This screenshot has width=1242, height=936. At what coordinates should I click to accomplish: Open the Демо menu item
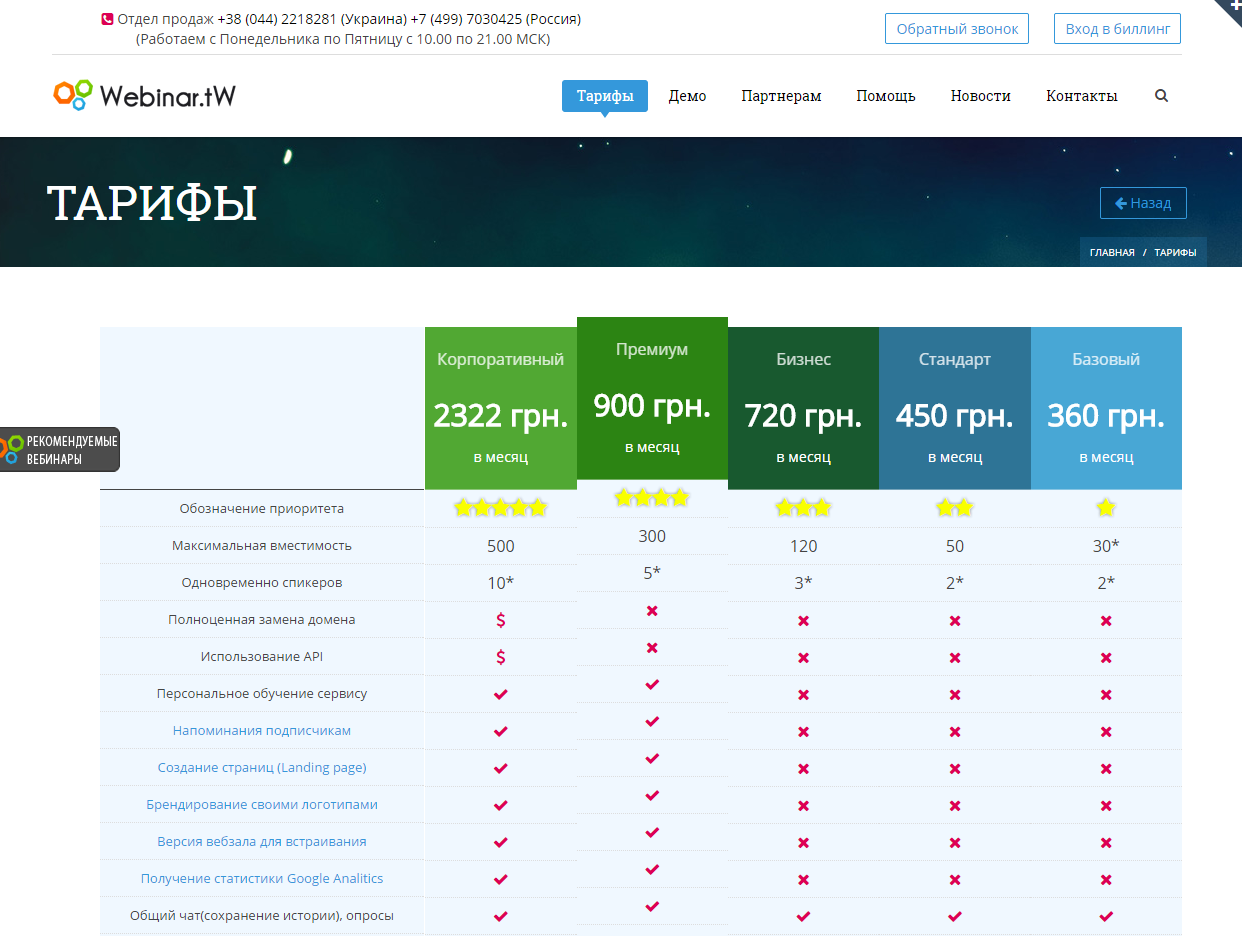(x=687, y=96)
